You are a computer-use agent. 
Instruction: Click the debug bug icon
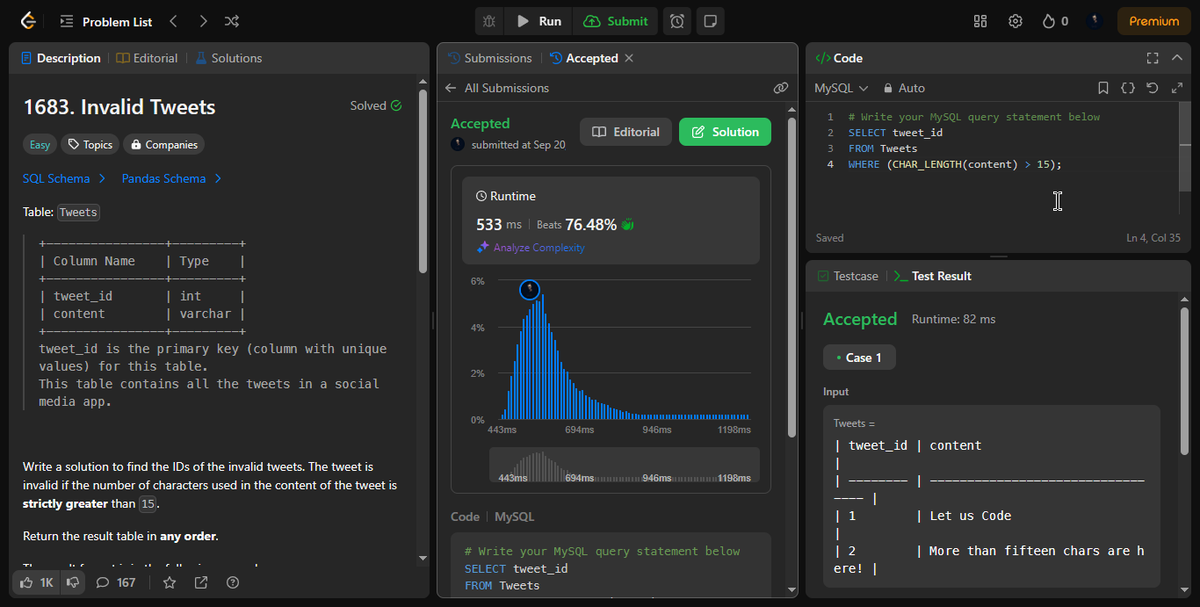coord(489,21)
